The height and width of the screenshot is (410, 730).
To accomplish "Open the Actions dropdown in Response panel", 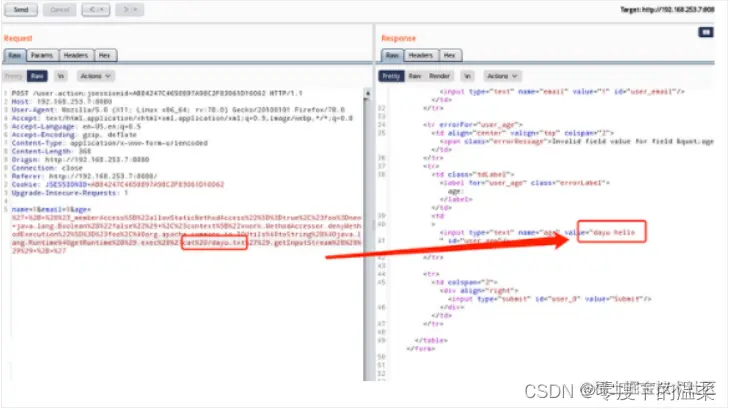I will coord(502,76).
